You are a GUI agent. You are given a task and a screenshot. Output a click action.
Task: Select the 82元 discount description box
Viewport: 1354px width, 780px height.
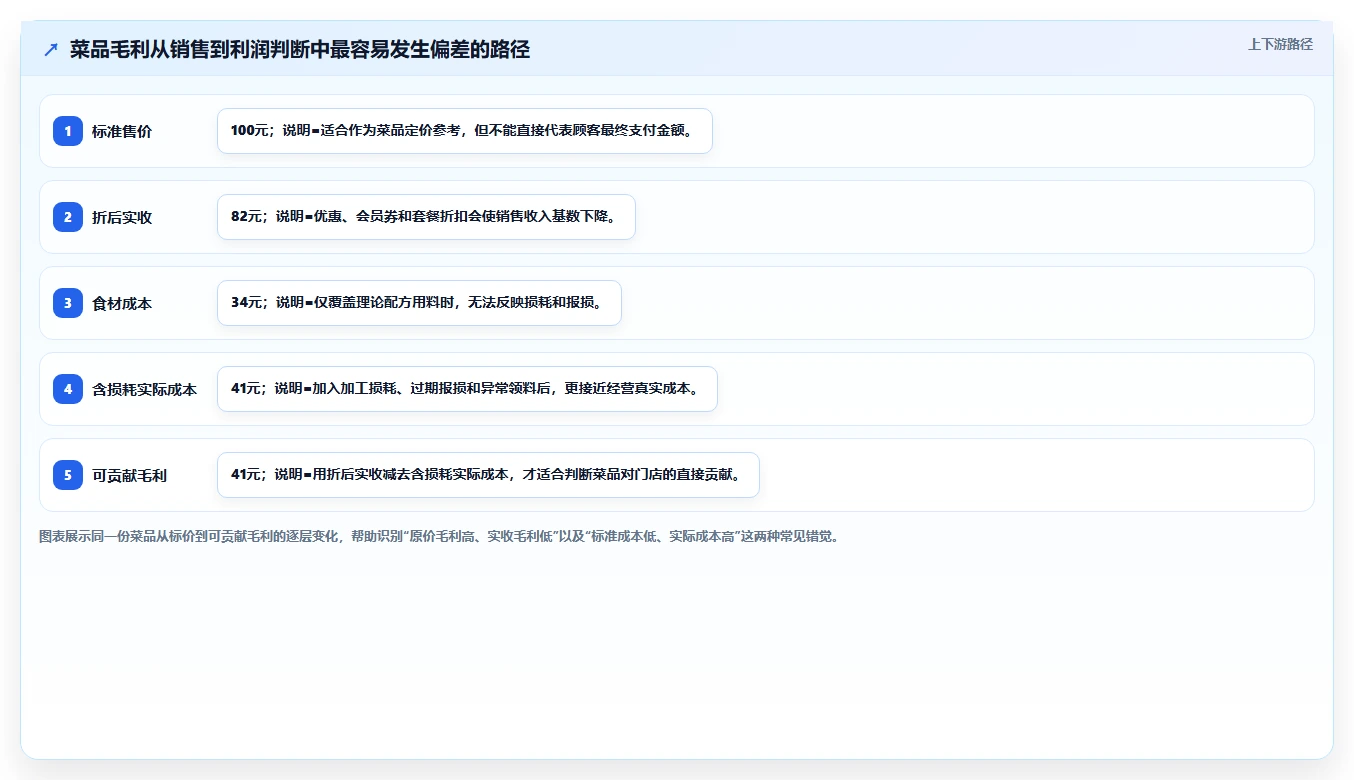pyautogui.click(x=426, y=217)
